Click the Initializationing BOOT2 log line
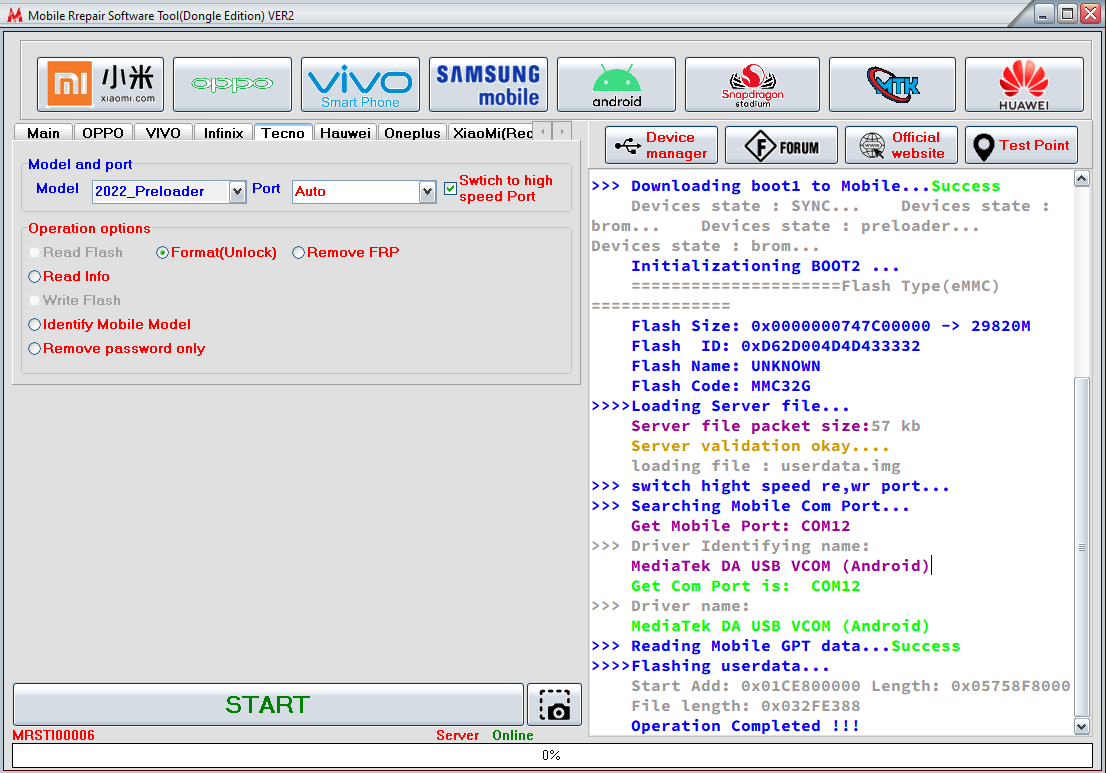This screenshot has width=1106, height=773. [x=765, y=266]
